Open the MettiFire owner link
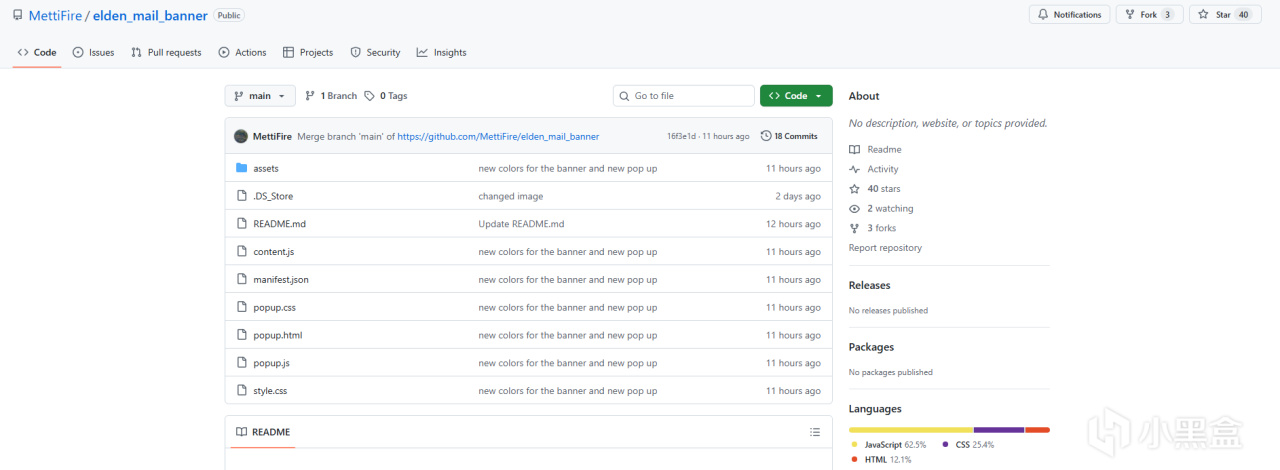Viewport: 1280px width, 470px height. pos(55,16)
